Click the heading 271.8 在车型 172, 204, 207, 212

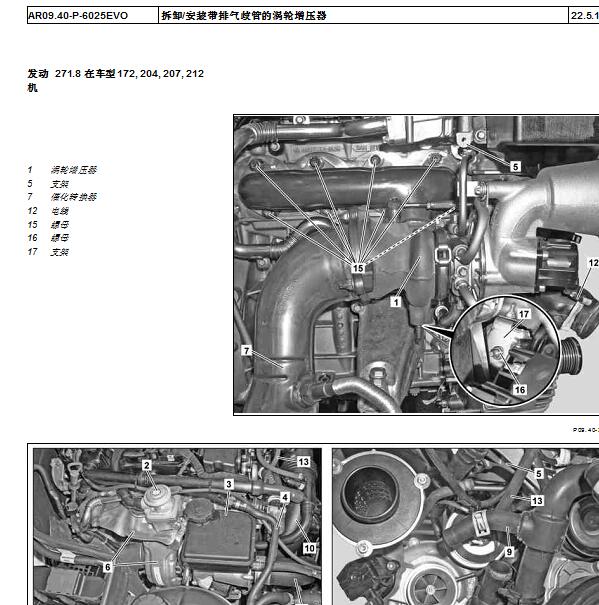[129, 74]
